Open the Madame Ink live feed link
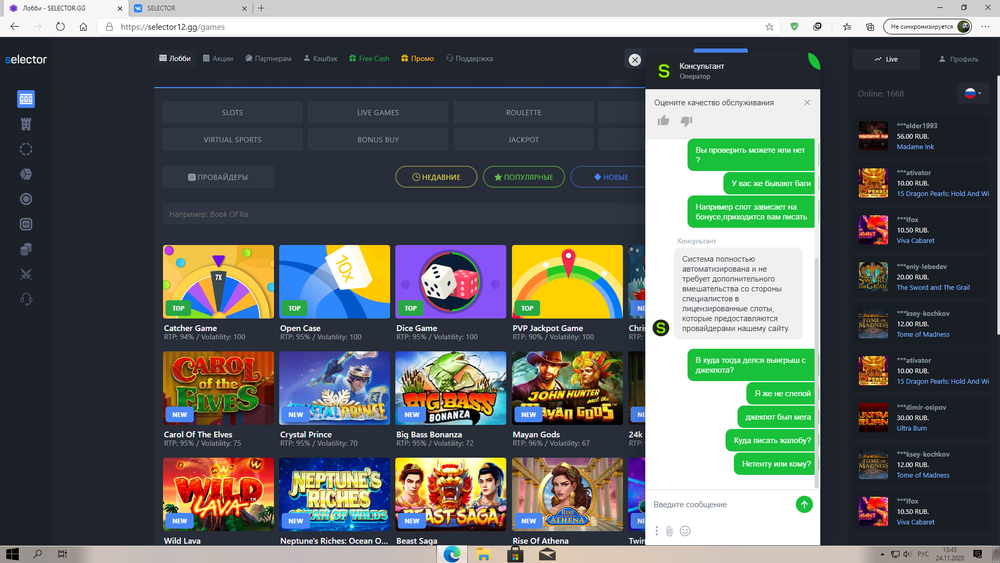The height and width of the screenshot is (563, 1000). click(915, 147)
